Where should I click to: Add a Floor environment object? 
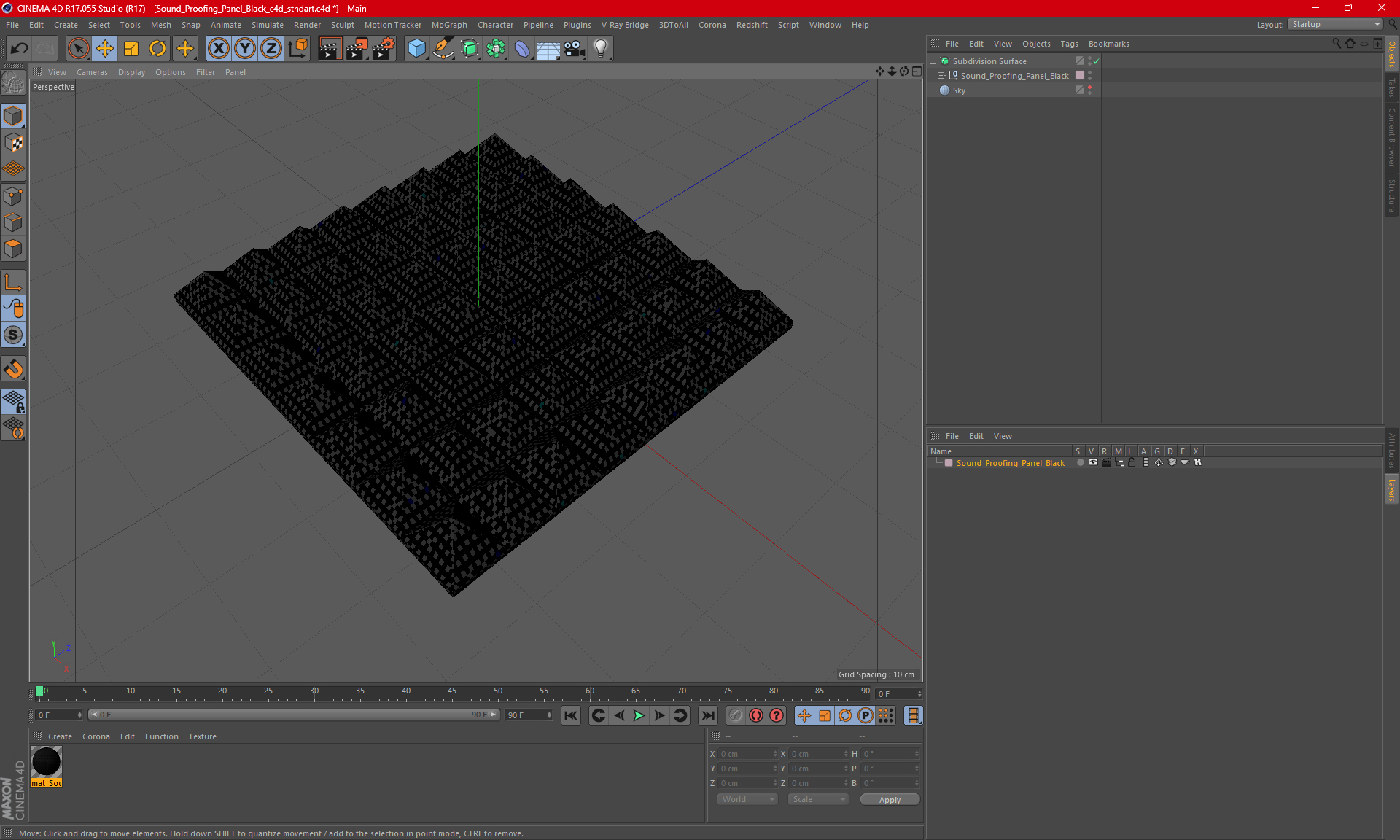548,48
